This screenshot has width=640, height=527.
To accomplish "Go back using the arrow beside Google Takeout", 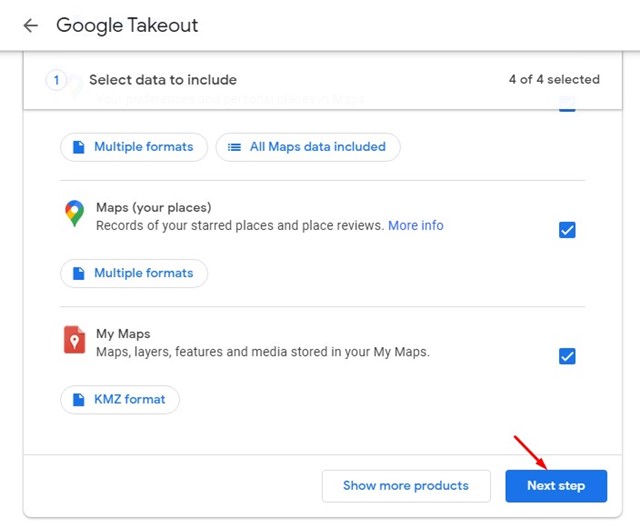I will [x=31, y=25].
